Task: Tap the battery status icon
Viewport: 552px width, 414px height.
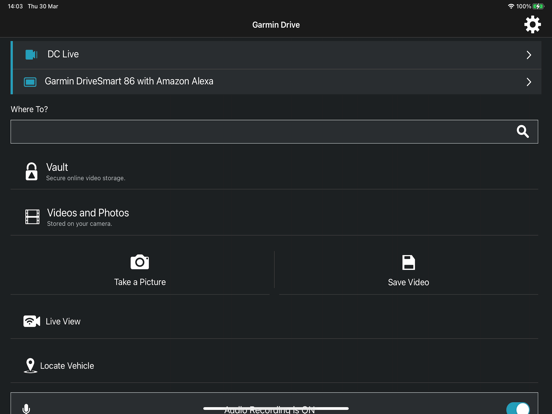Action: coord(538,6)
